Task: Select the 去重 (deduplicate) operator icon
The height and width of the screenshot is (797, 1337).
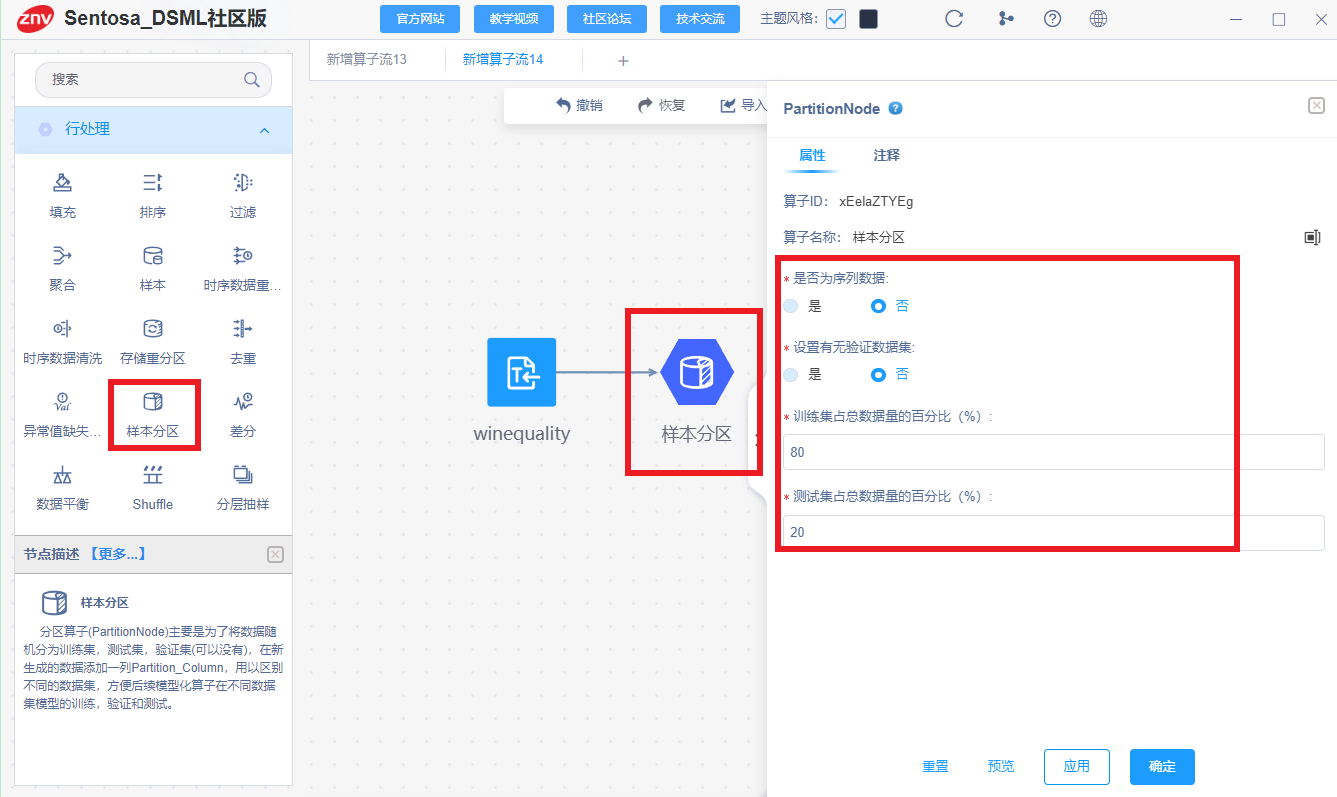Action: 243,328
